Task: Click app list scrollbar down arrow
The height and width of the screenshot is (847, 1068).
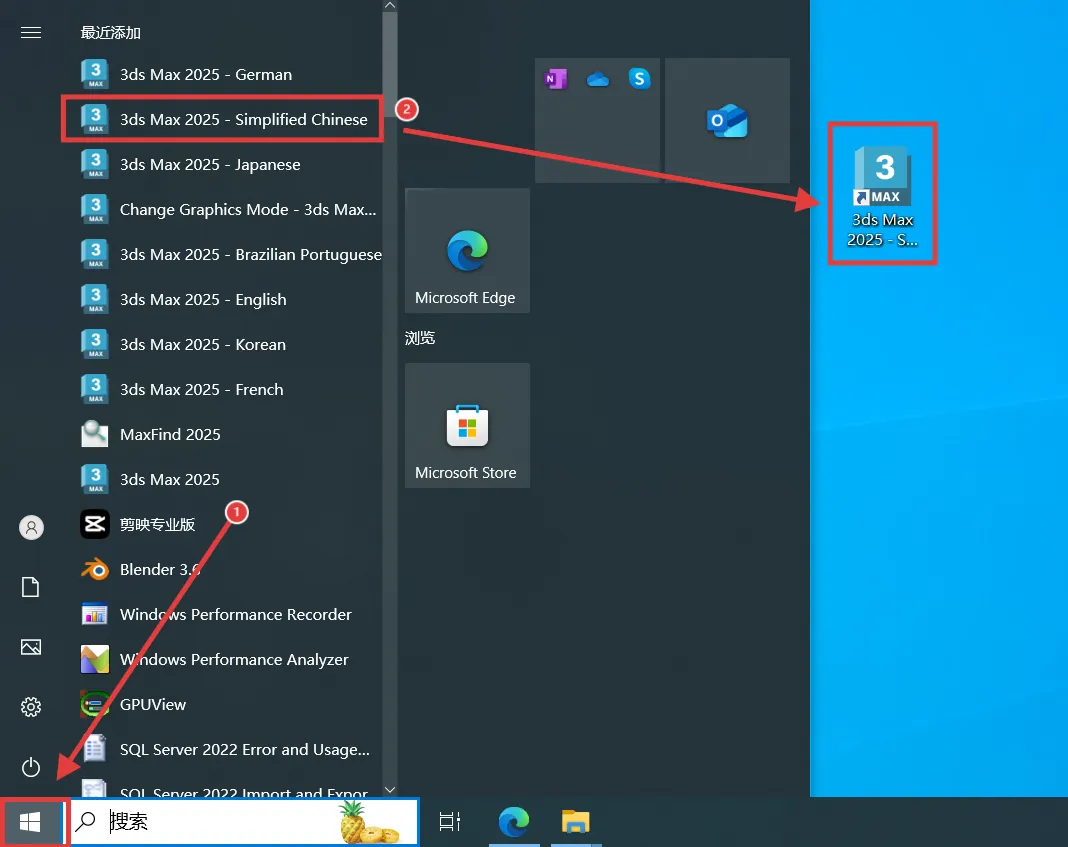Action: pyautogui.click(x=390, y=790)
